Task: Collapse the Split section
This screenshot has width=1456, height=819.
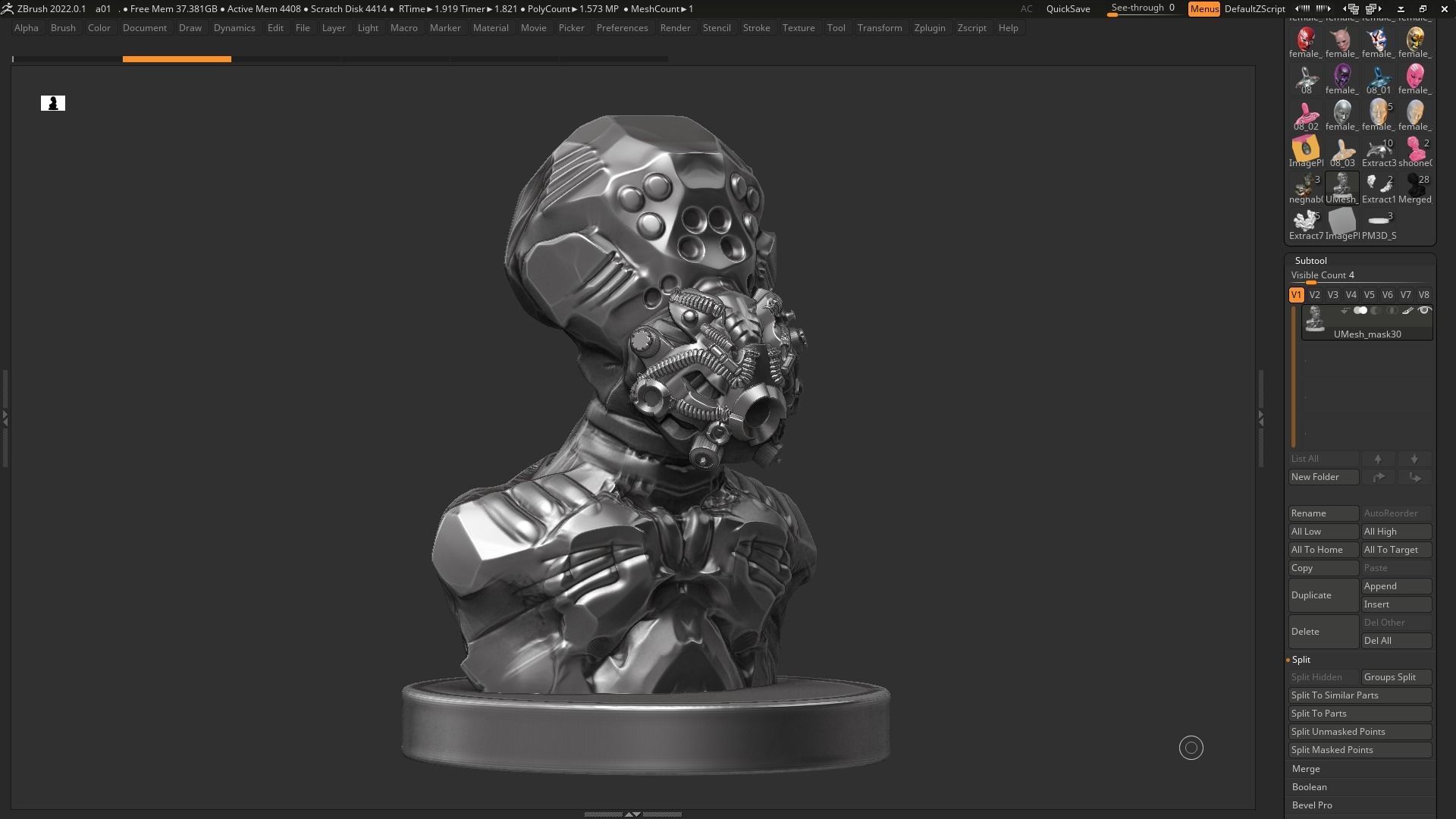Action: pyautogui.click(x=1301, y=660)
